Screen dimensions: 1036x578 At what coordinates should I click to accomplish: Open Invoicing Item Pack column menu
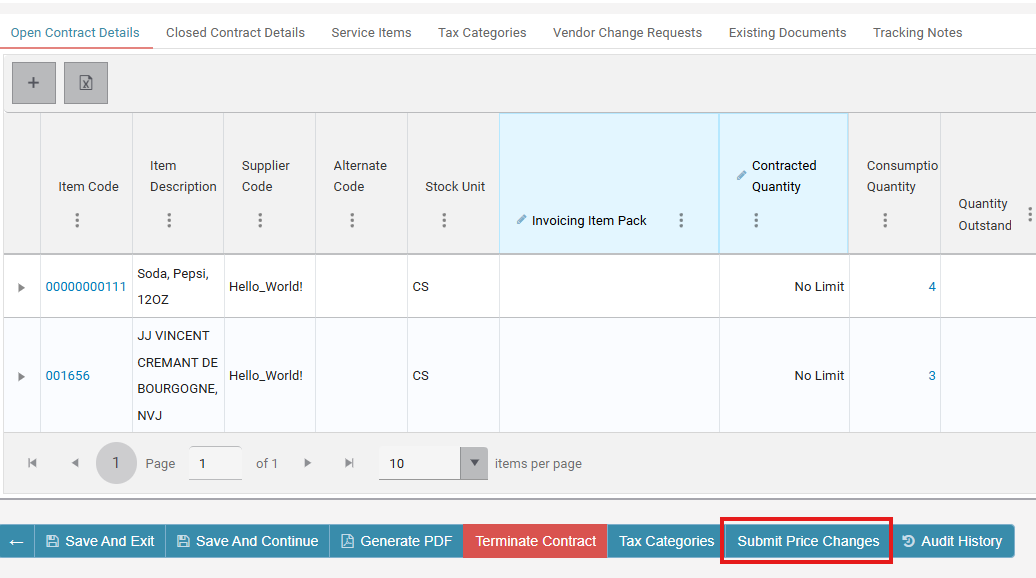point(681,220)
